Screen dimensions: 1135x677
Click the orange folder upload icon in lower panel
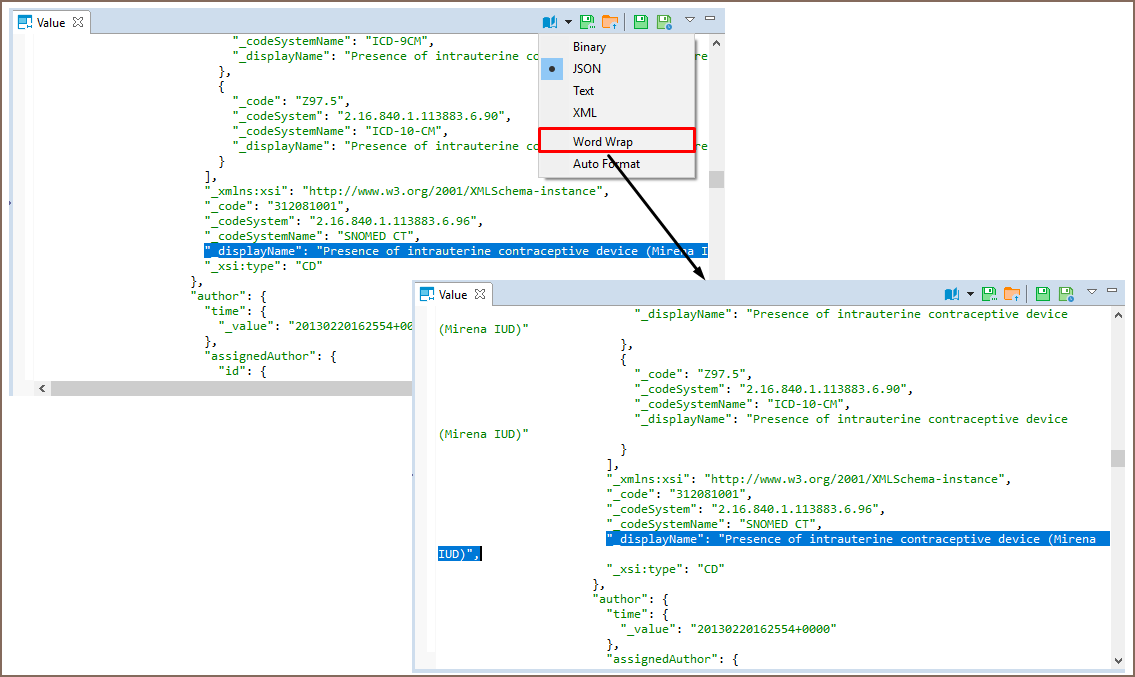click(x=1012, y=293)
